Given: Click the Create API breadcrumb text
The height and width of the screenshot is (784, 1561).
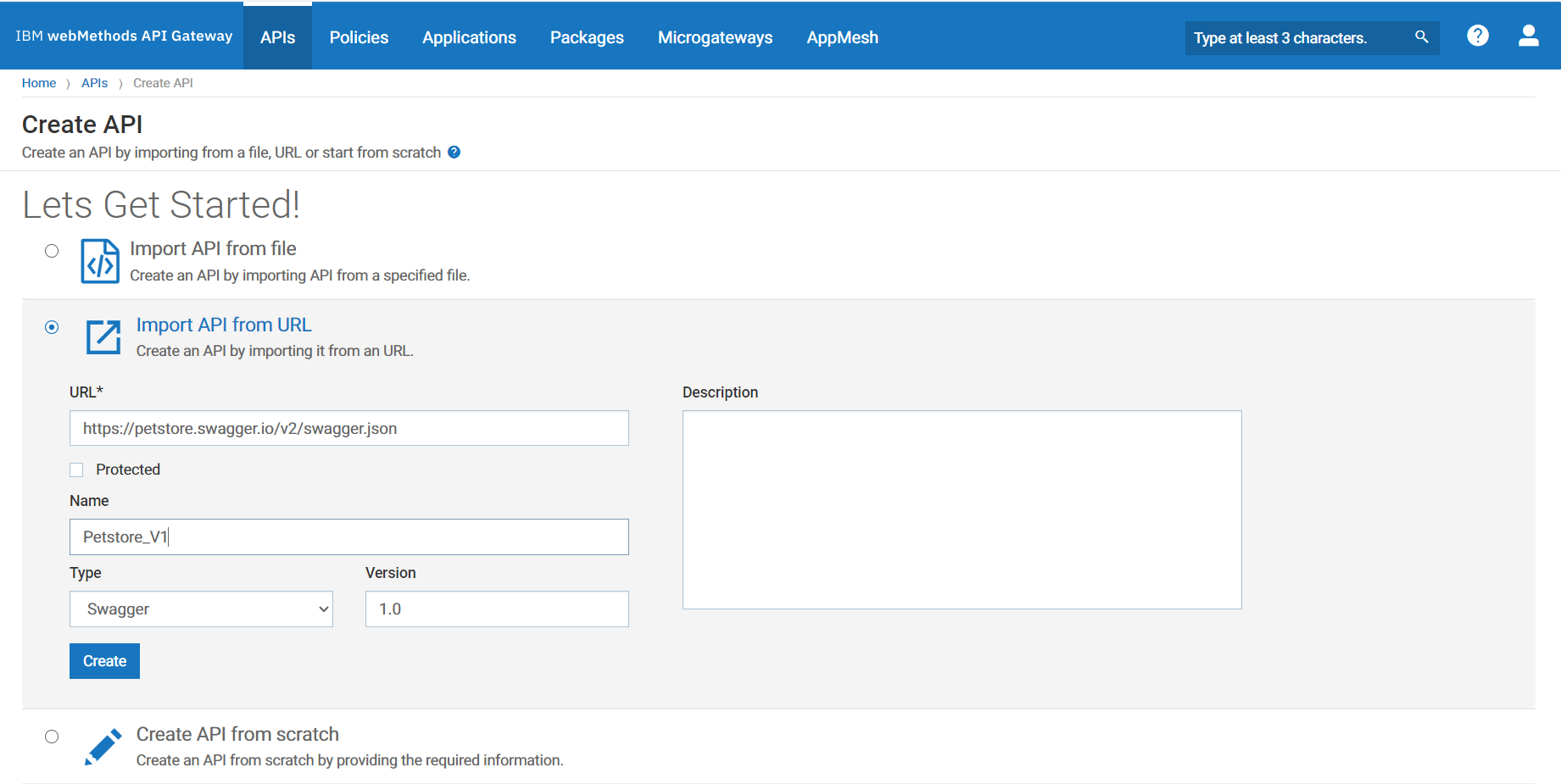Looking at the screenshot, I should pyautogui.click(x=163, y=83).
